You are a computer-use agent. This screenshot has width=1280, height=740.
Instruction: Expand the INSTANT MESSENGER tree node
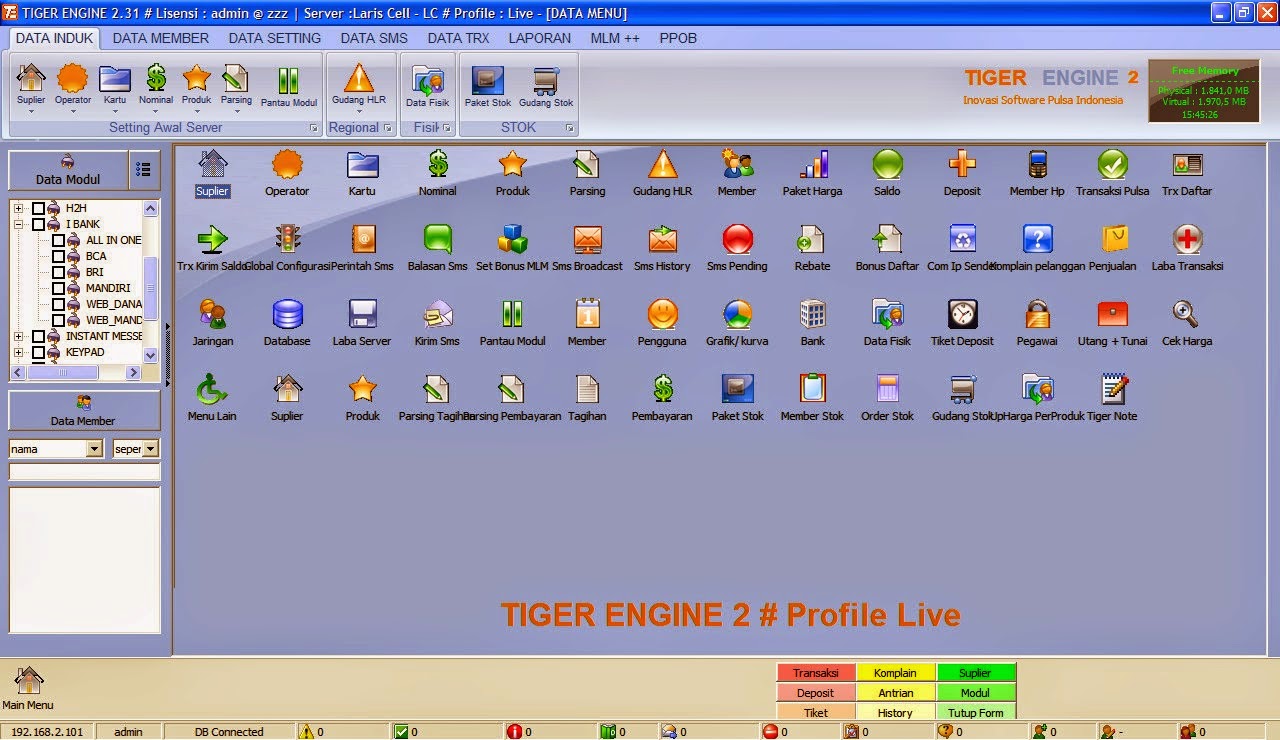(17, 336)
